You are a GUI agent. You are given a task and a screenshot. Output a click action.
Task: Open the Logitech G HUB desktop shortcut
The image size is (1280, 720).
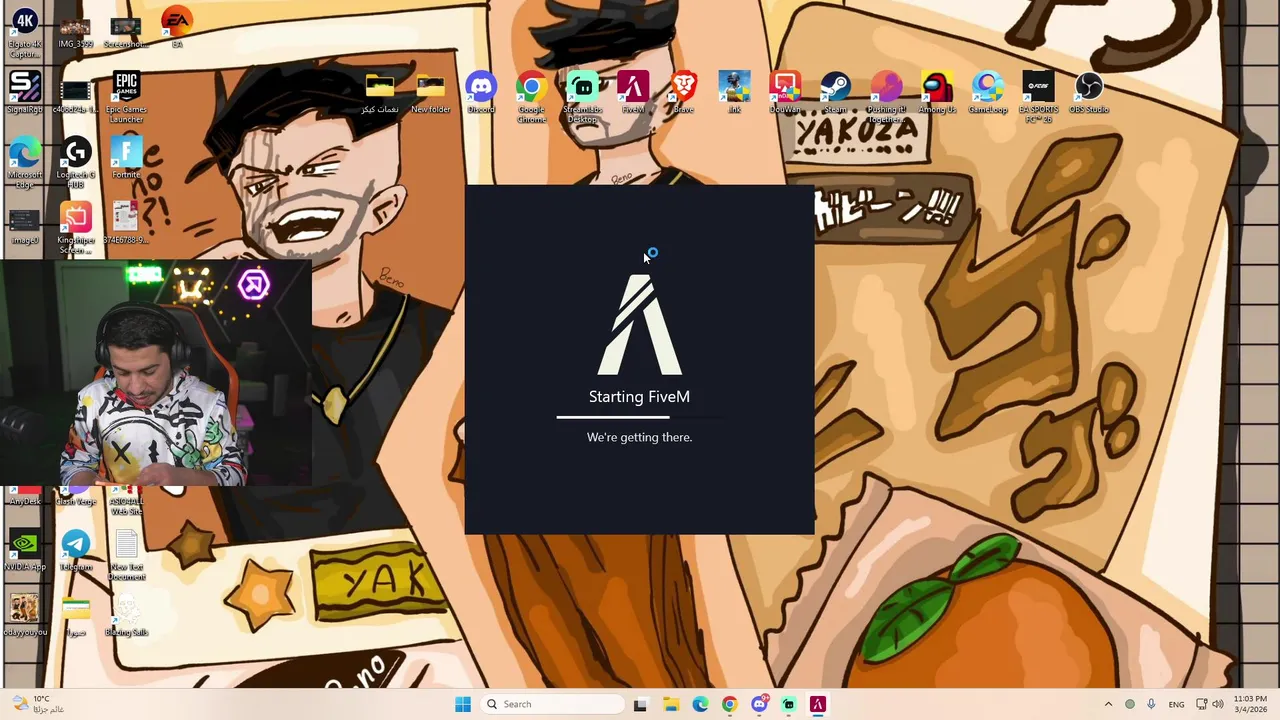(76, 162)
